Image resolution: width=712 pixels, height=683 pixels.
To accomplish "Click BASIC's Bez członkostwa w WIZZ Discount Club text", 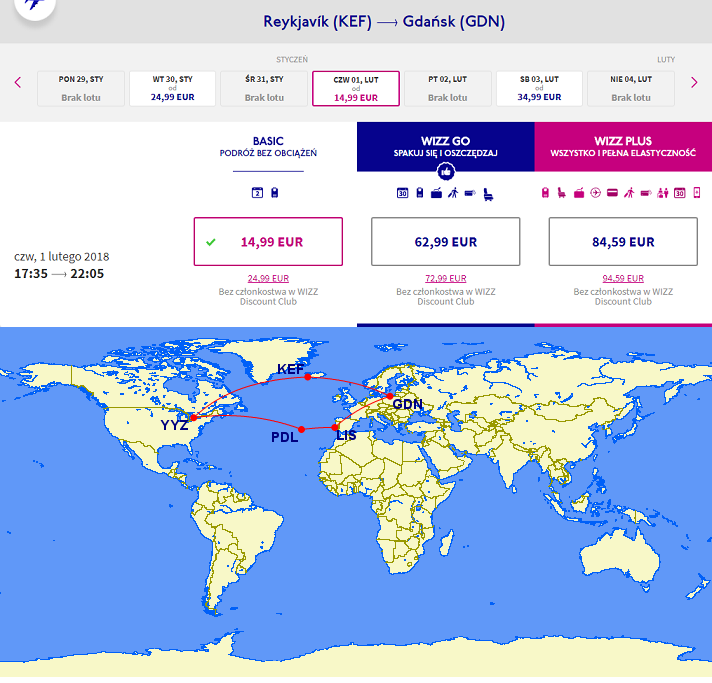I will tap(268, 297).
